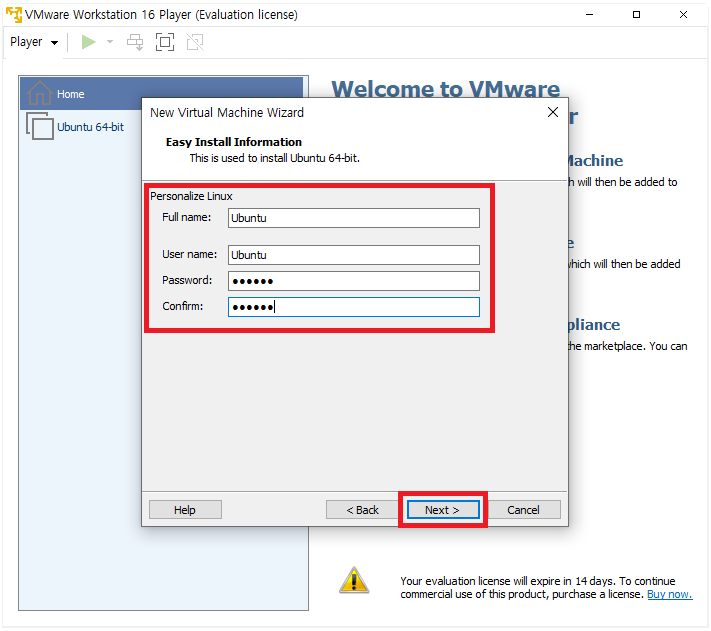
Task: Click the Confirm password field
Action: (354, 307)
